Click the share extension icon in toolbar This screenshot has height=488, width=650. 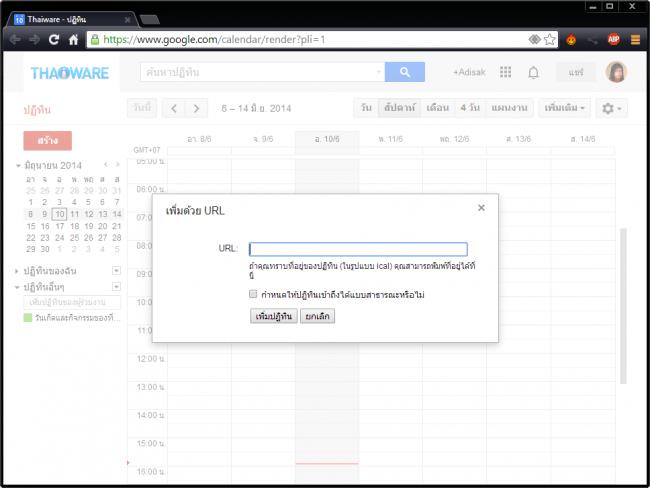(x=592, y=40)
